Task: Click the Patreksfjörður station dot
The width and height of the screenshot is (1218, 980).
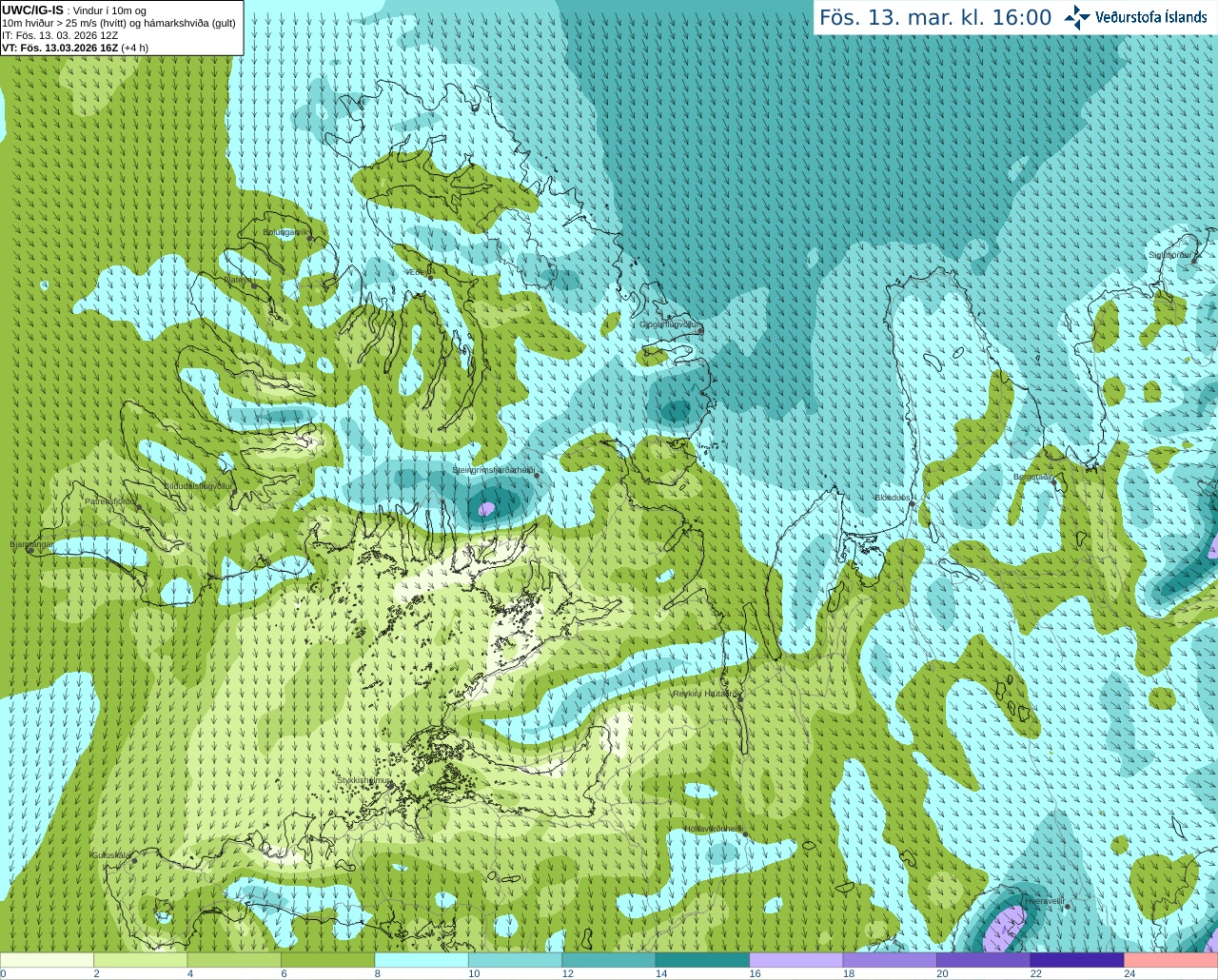Action: [x=139, y=507]
